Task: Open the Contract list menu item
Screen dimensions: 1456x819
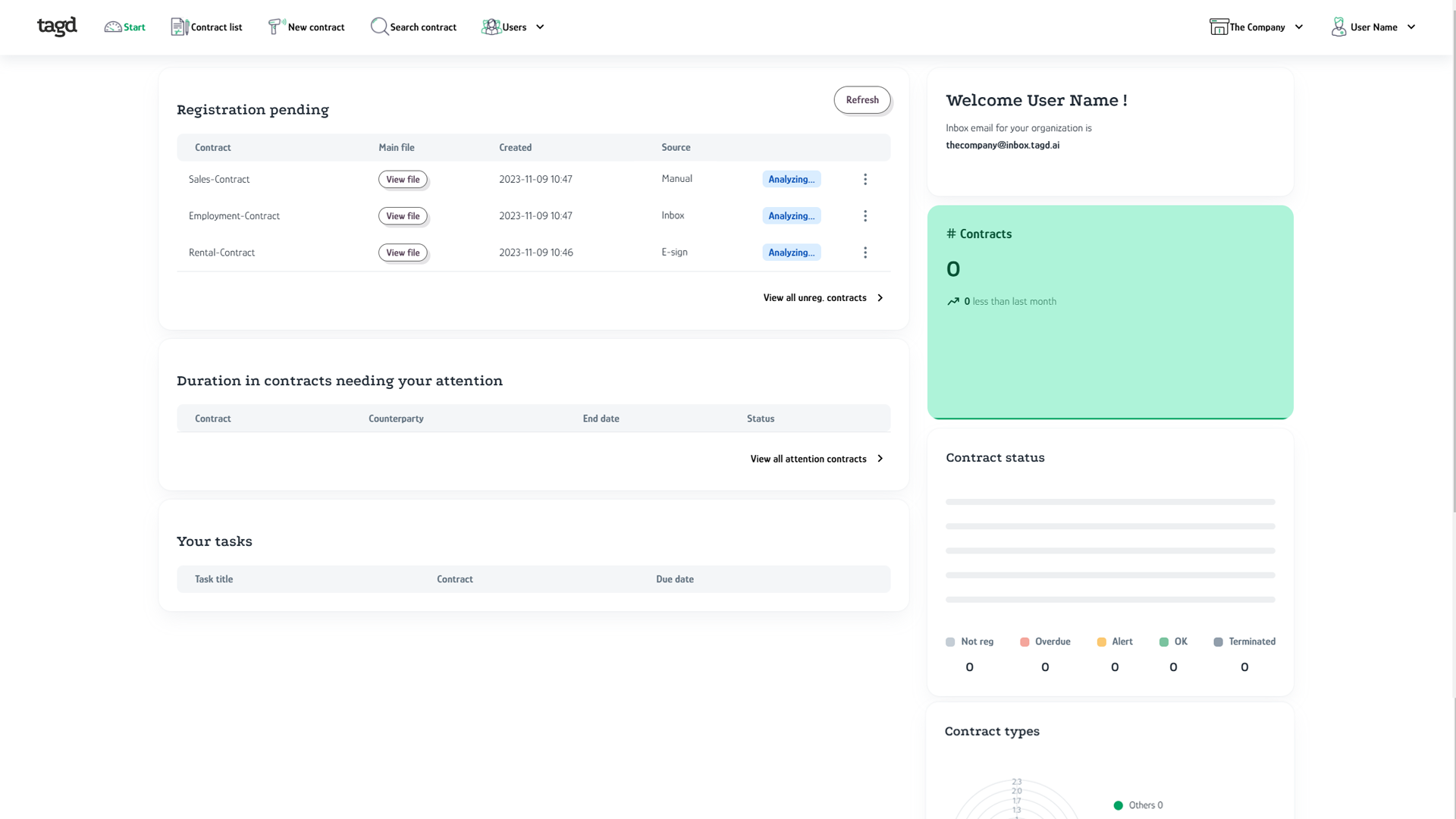Action: click(x=216, y=27)
